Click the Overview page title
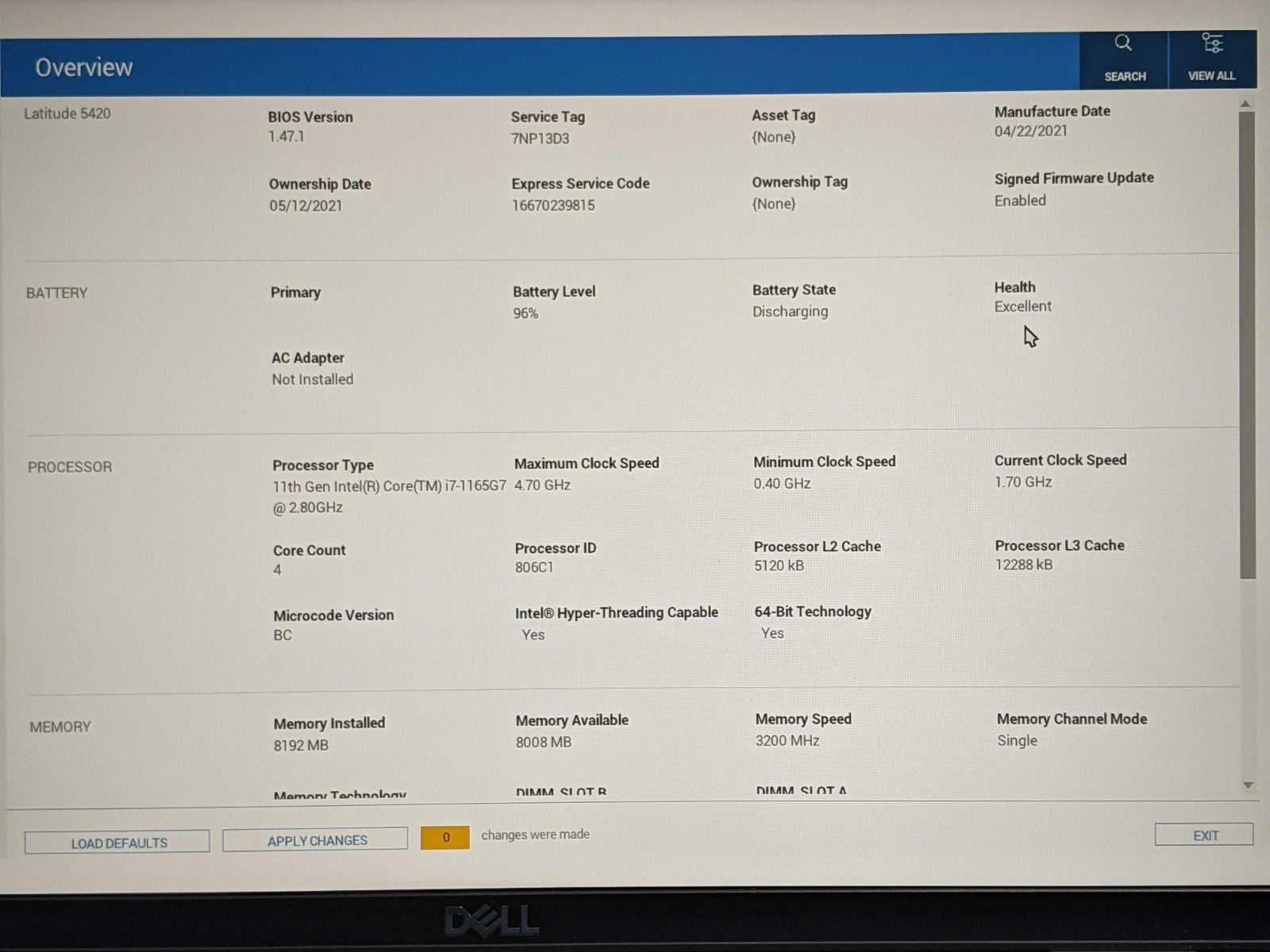Screen dimensions: 1270x952 [84, 67]
